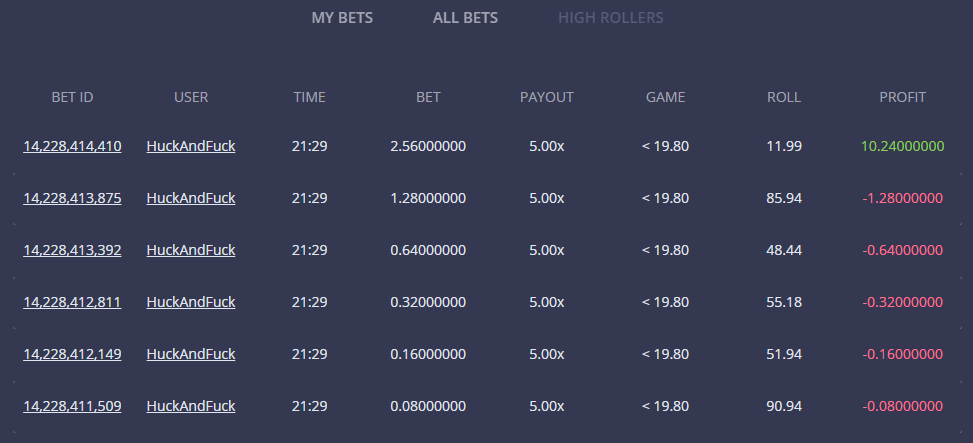Click the BET ID column header

72,97
